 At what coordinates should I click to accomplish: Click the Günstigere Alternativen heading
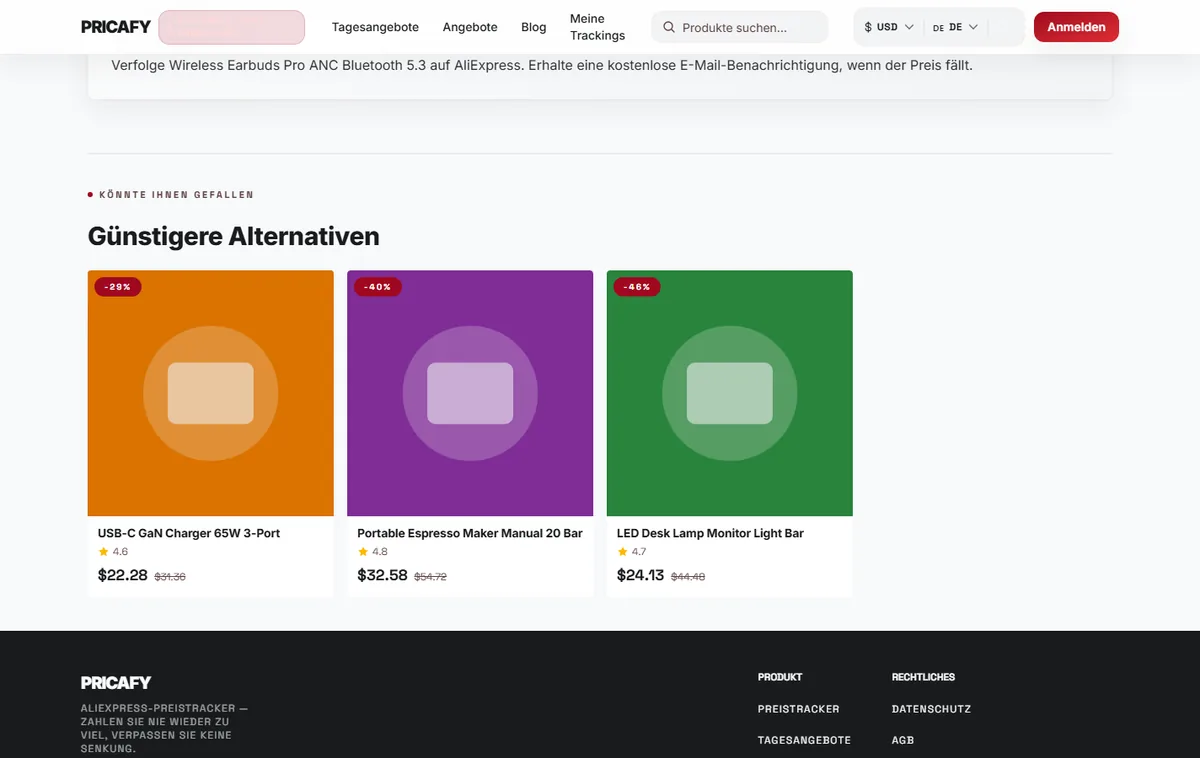point(234,237)
